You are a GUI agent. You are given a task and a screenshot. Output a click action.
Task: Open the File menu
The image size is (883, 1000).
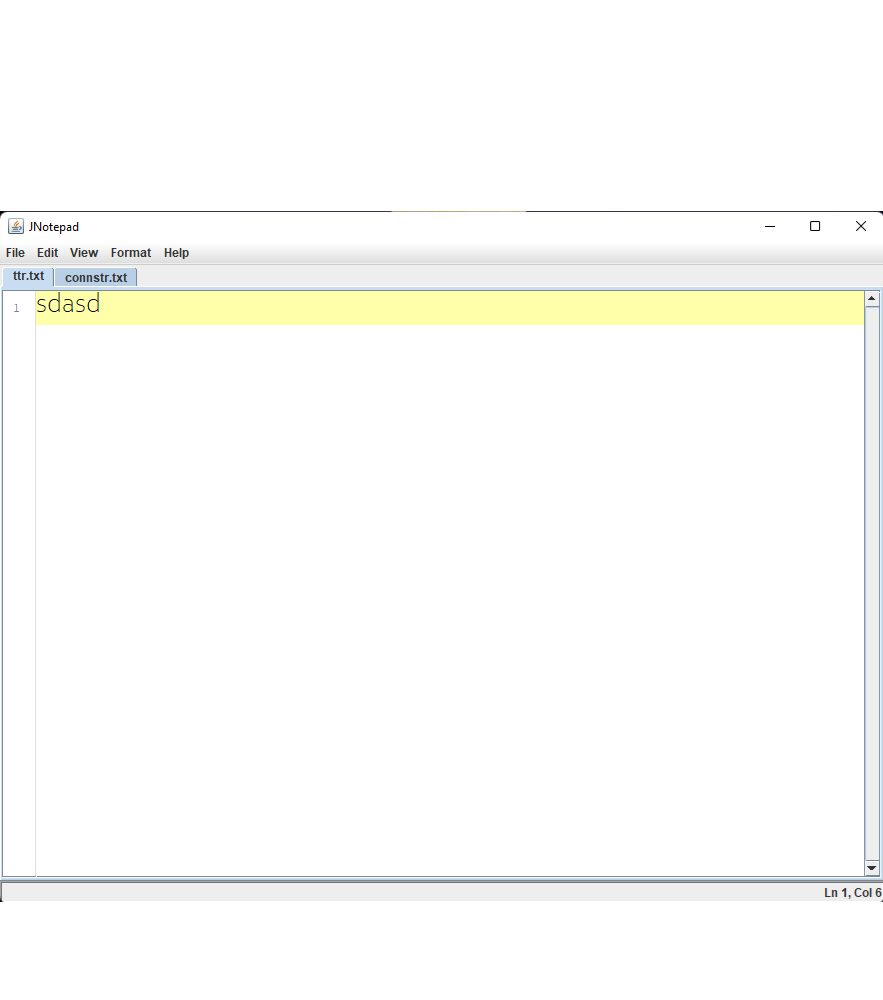coord(15,253)
